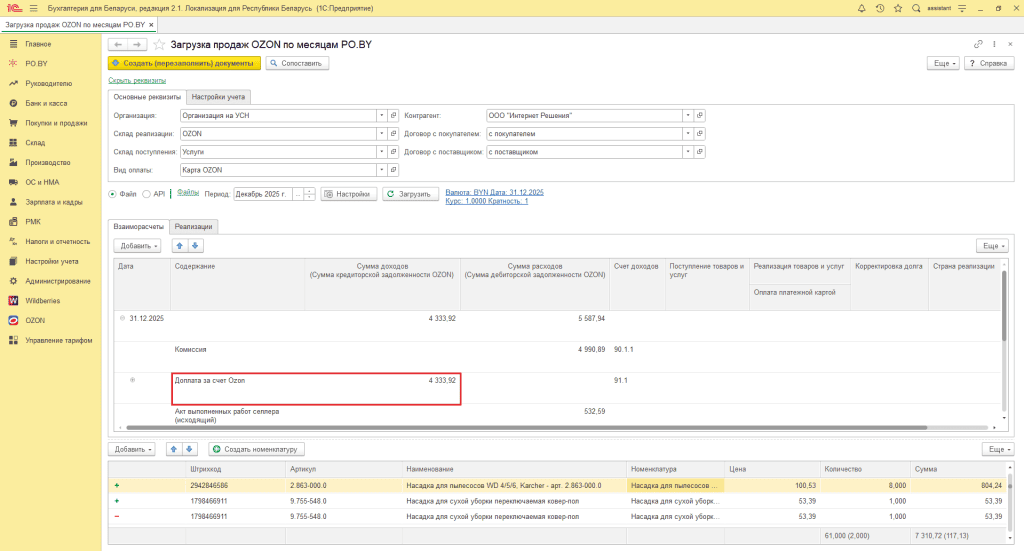Open Банк и касса section
1024x551 pixels.
pos(46,103)
